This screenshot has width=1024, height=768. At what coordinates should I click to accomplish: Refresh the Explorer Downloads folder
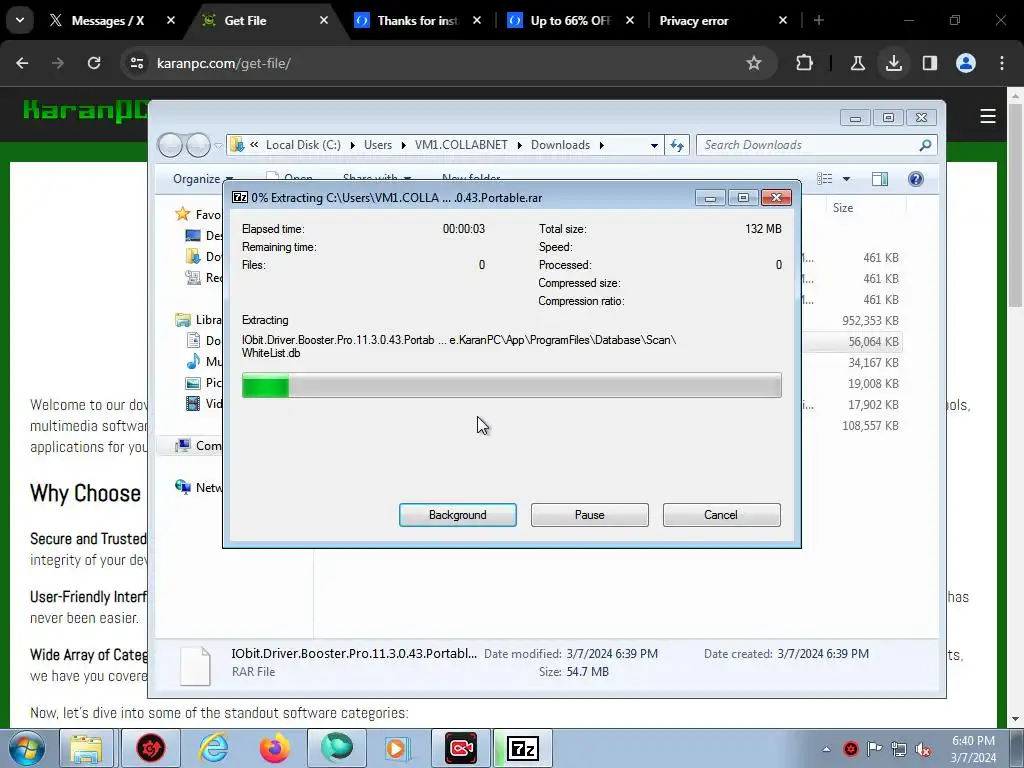pos(677,145)
